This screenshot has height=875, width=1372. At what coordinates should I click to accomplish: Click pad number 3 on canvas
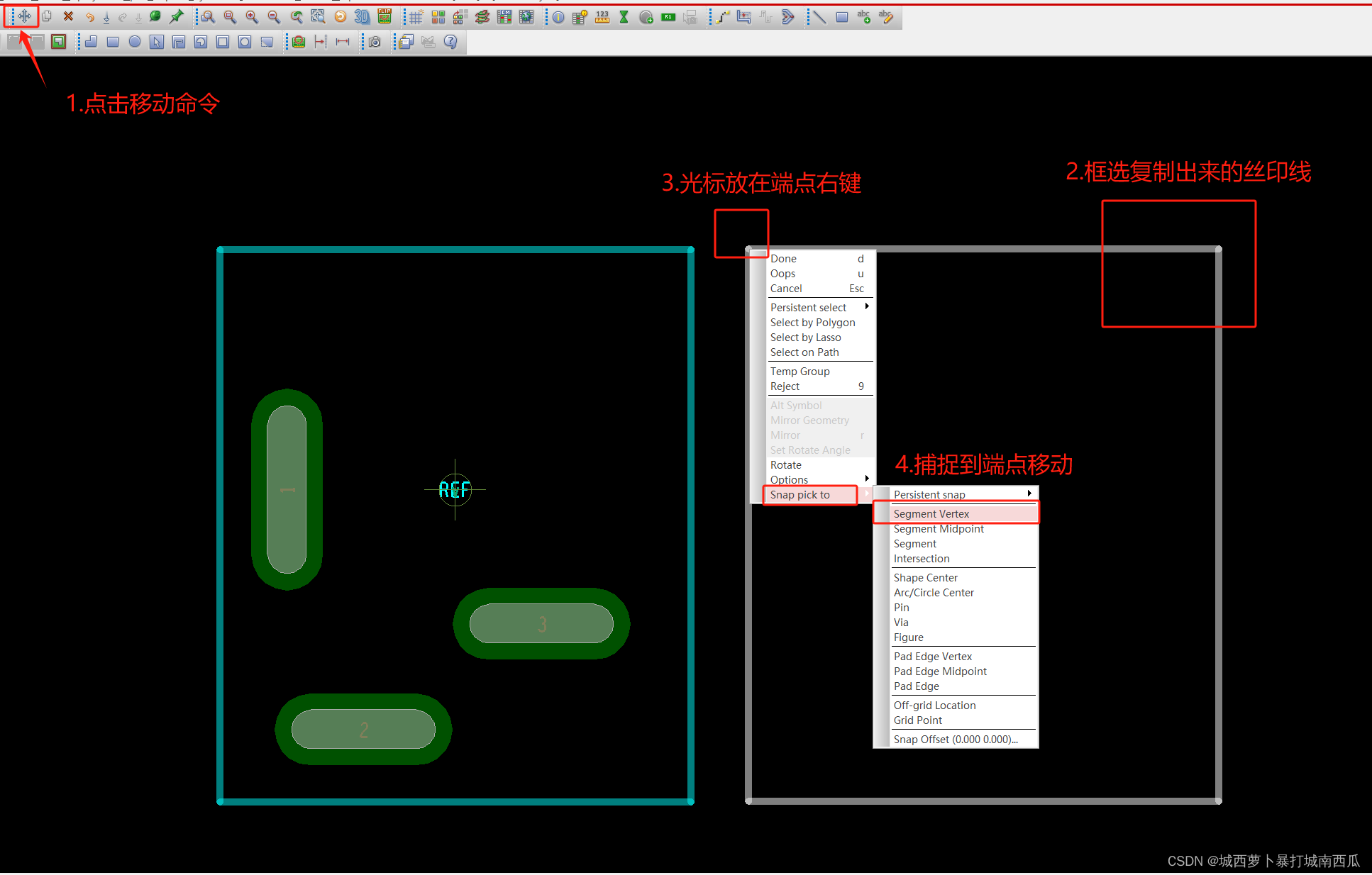tap(542, 624)
